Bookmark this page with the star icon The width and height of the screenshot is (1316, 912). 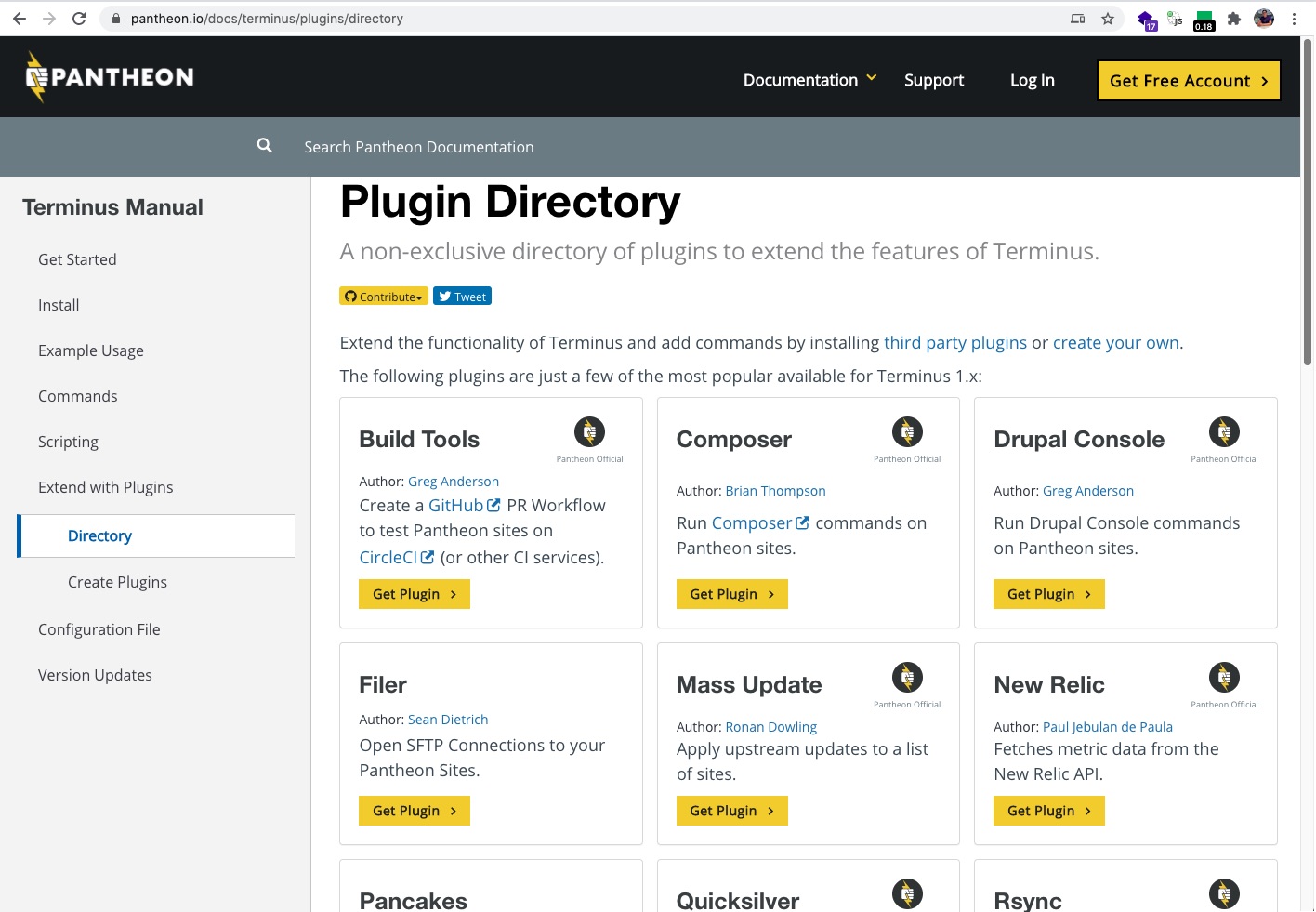(x=1108, y=19)
